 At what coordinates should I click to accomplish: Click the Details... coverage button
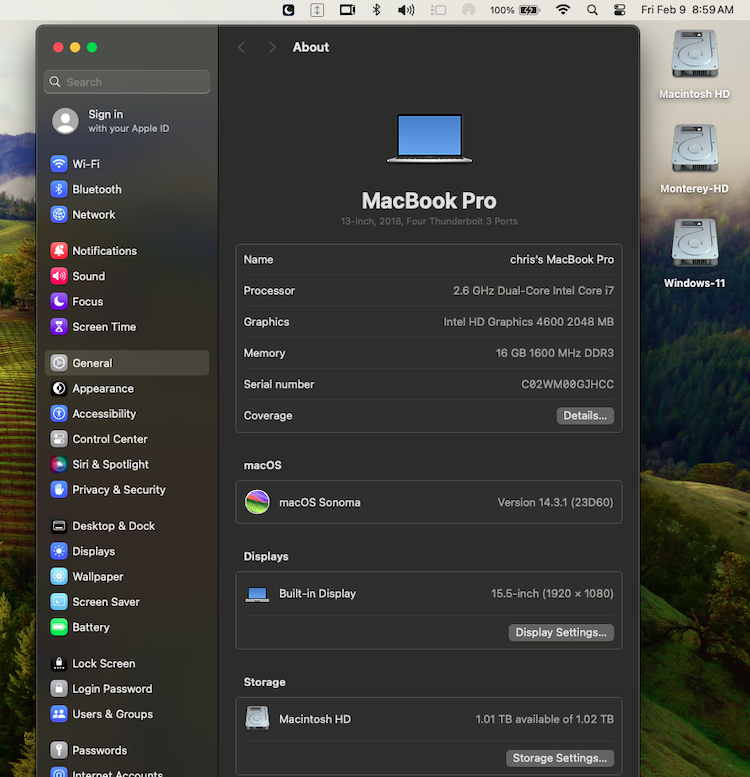585,416
